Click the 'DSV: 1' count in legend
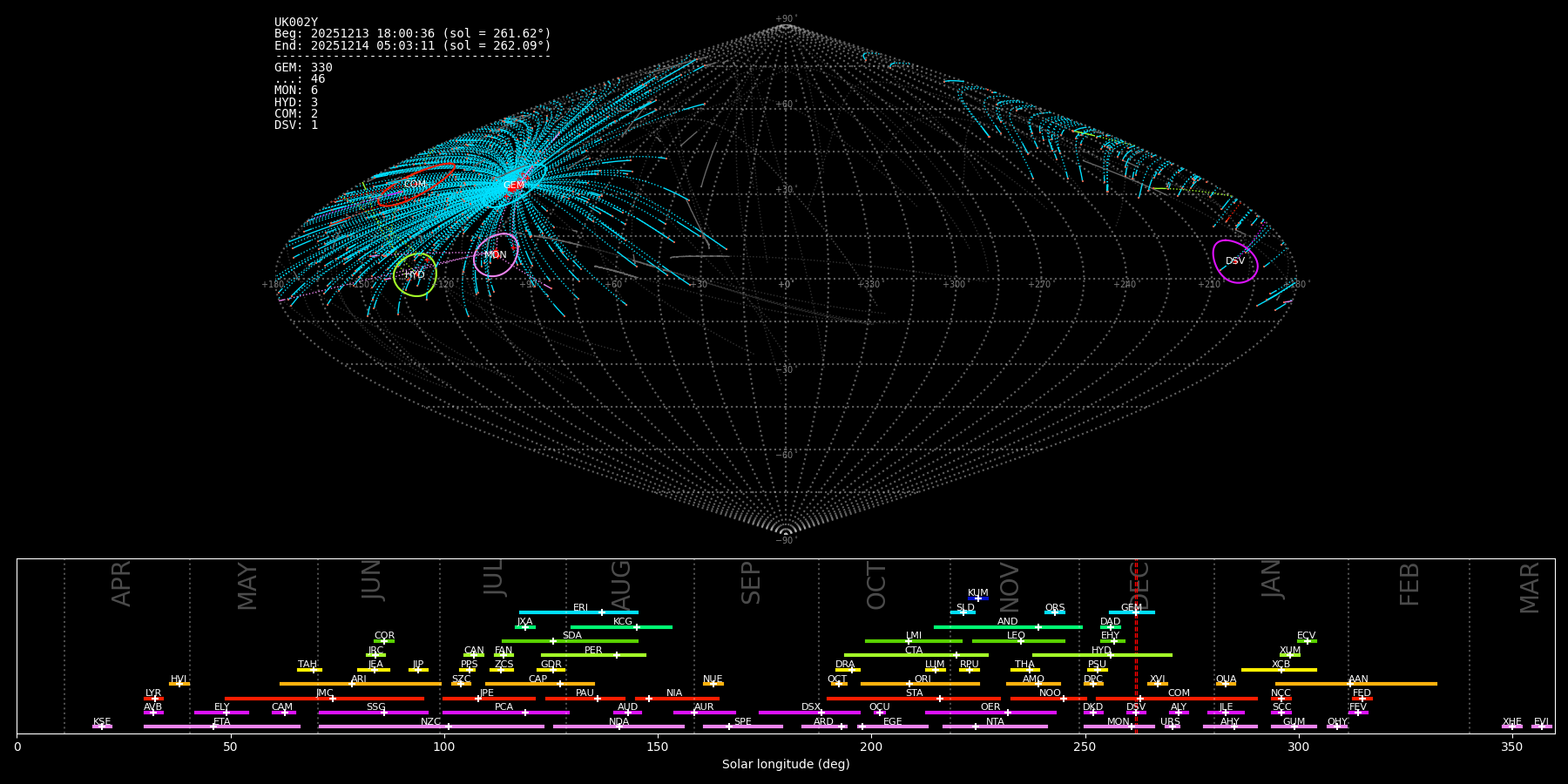Screen dimensions: 1568x784 click(x=296, y=125)
